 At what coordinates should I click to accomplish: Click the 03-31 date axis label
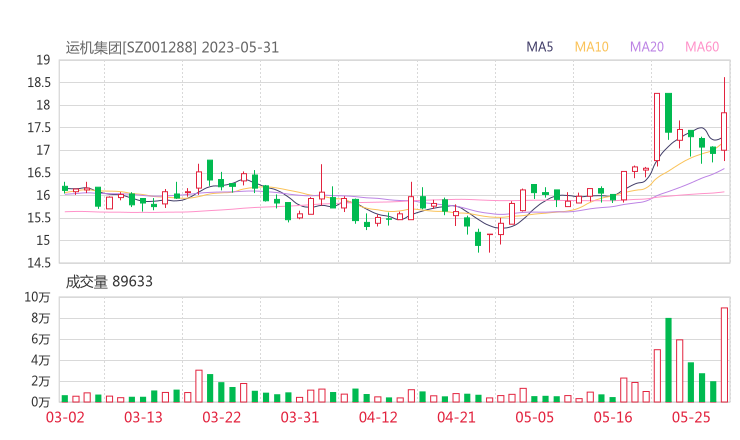(x=300, y=417)
